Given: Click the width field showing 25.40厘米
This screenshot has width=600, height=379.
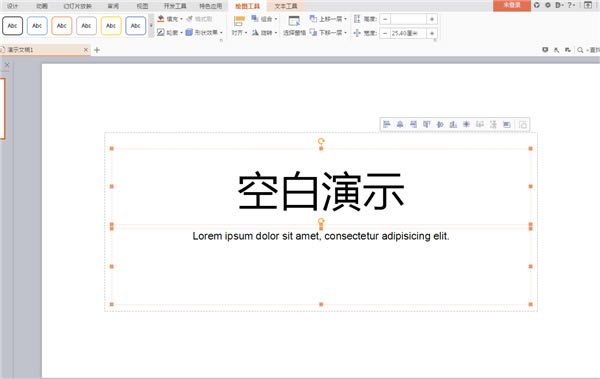Looking at the screenshot, I should pyautogui.click(x=408, y=33).
